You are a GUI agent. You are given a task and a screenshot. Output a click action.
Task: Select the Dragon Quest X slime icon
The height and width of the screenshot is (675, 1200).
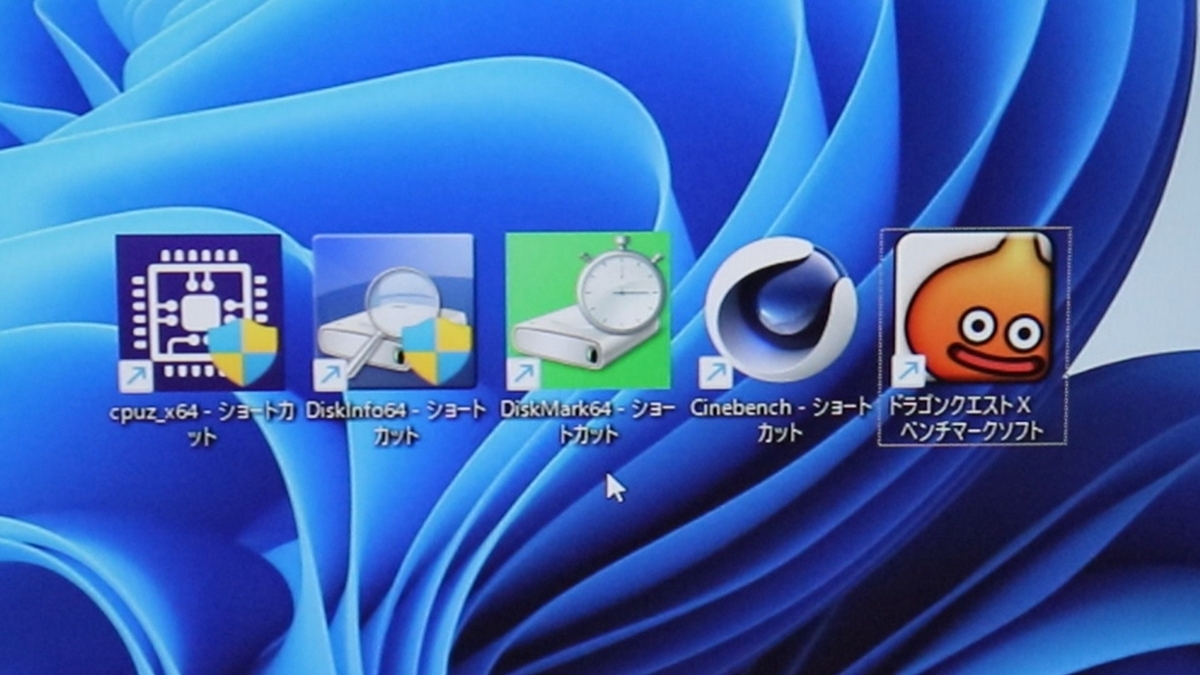[974, 308]
